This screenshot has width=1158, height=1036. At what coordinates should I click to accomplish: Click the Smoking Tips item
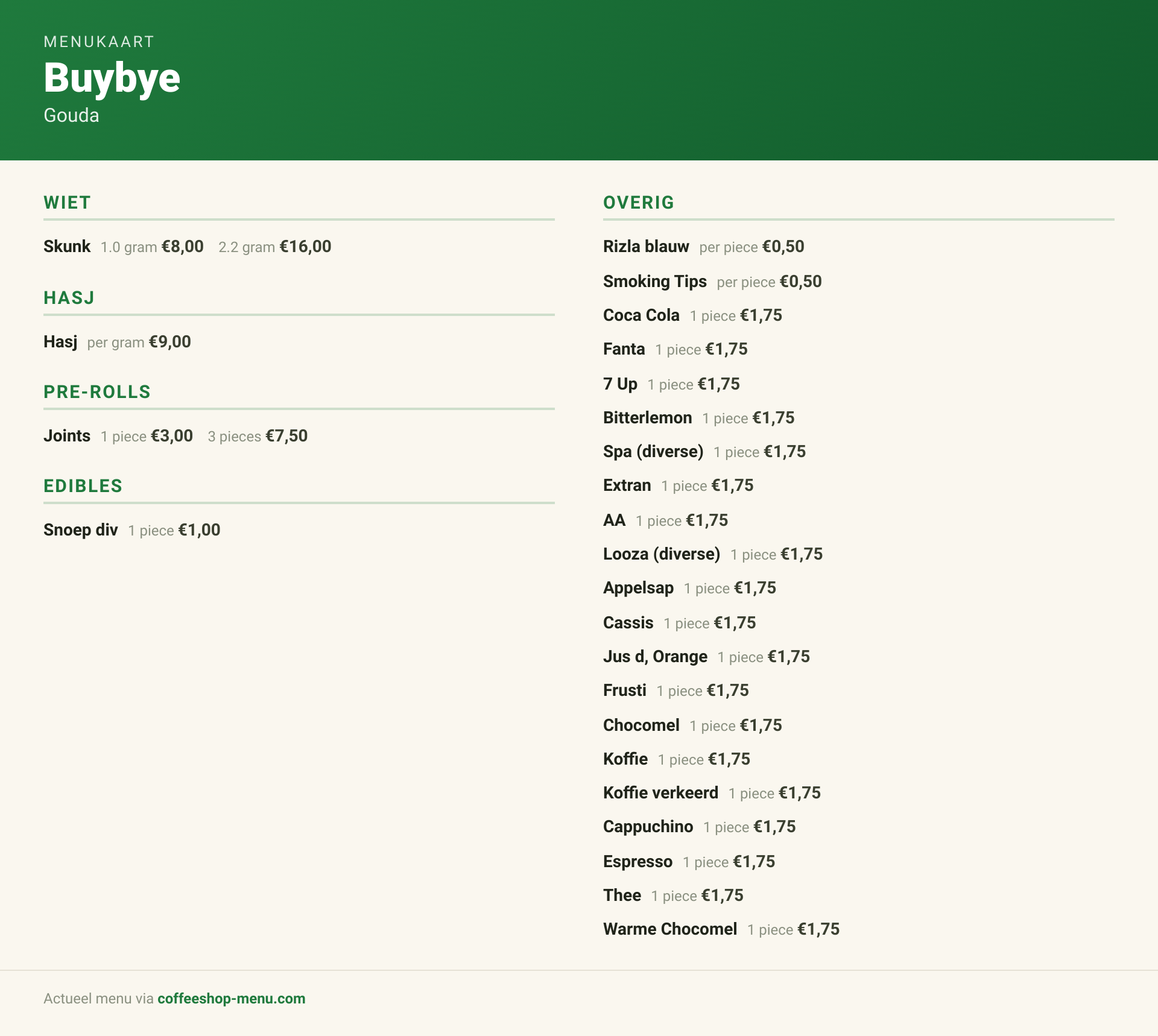coord(655,282)
